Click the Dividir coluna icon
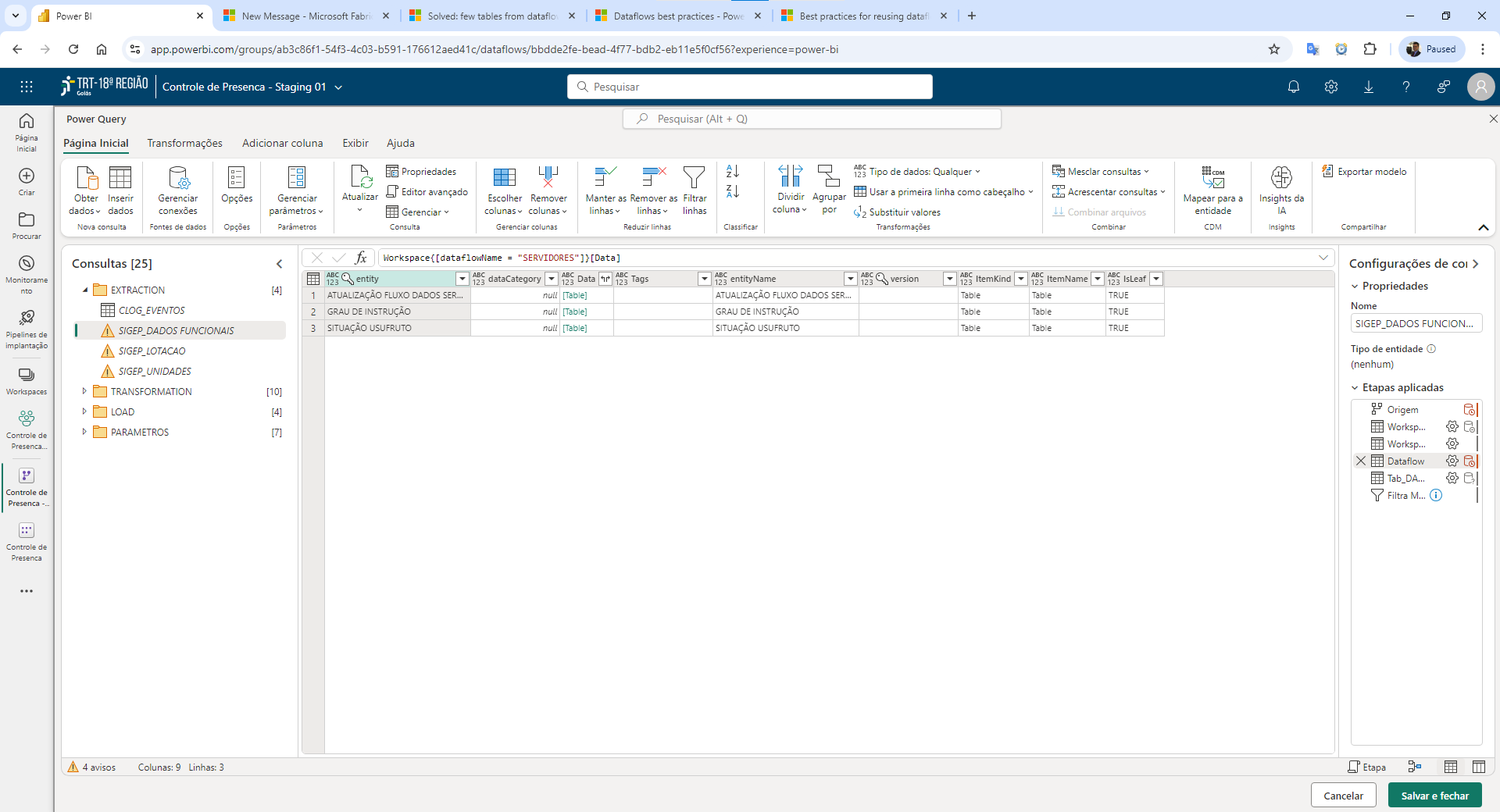The width and height of the screenshot is (1500, 812). pyautogui.click(x=790, y=176)
